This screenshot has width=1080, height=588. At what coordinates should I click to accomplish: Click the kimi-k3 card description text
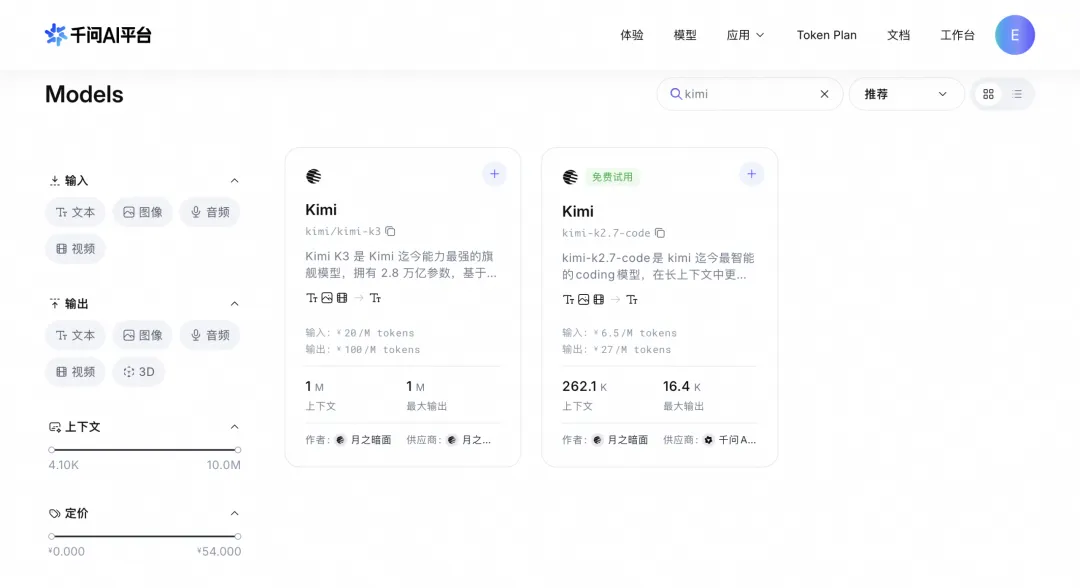[x=401, y=264]
